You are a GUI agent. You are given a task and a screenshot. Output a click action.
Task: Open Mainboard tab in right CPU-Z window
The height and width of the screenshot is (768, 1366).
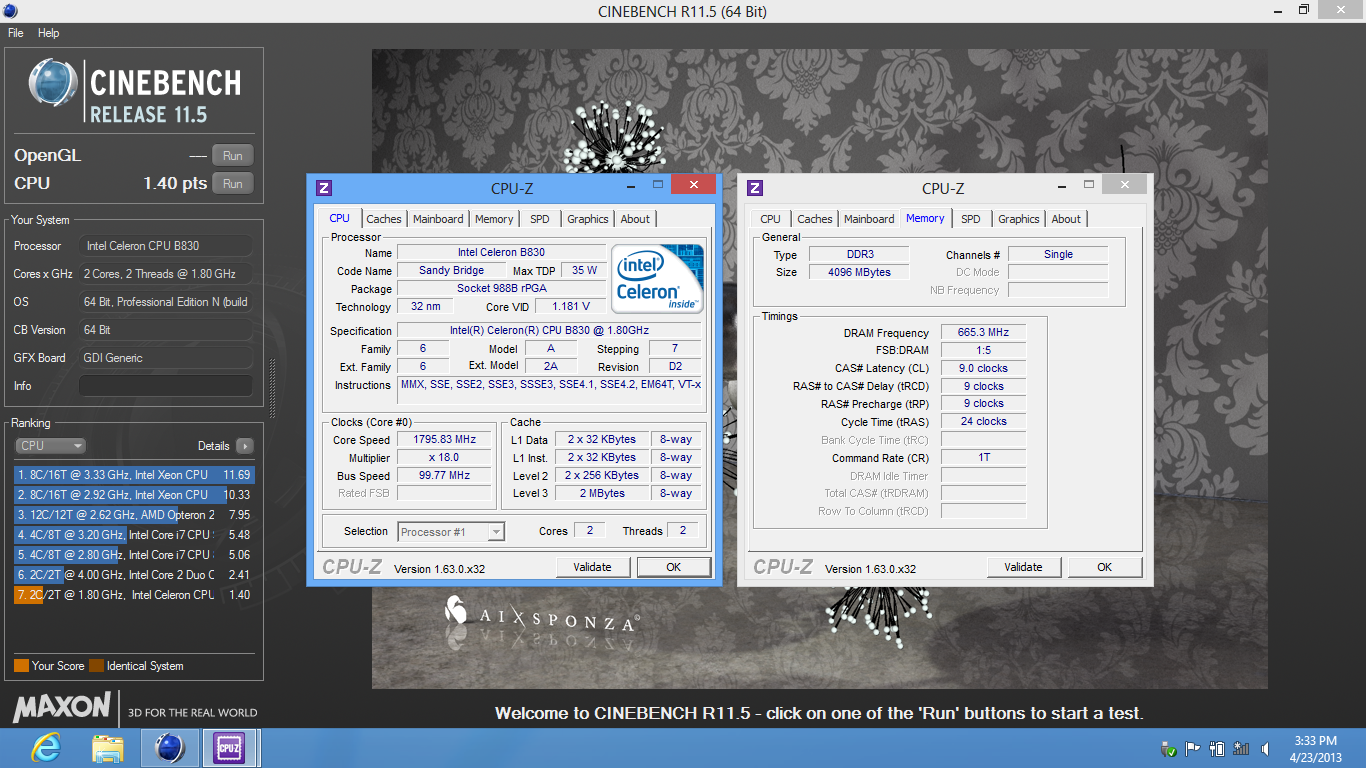[x=869, y=219]
